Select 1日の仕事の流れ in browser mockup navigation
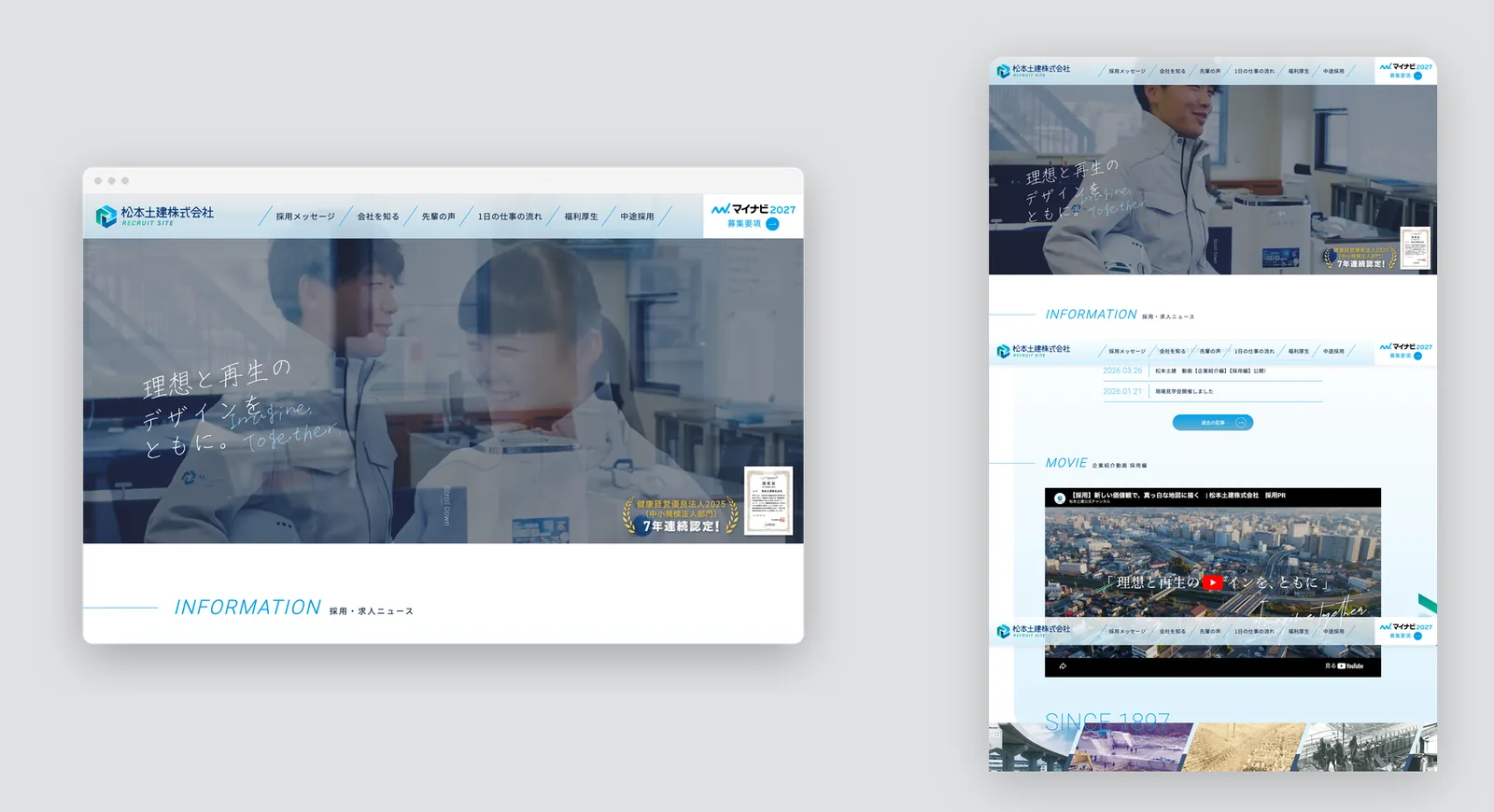The height and width of the screenshot is (812, 1494). [510, 217]
